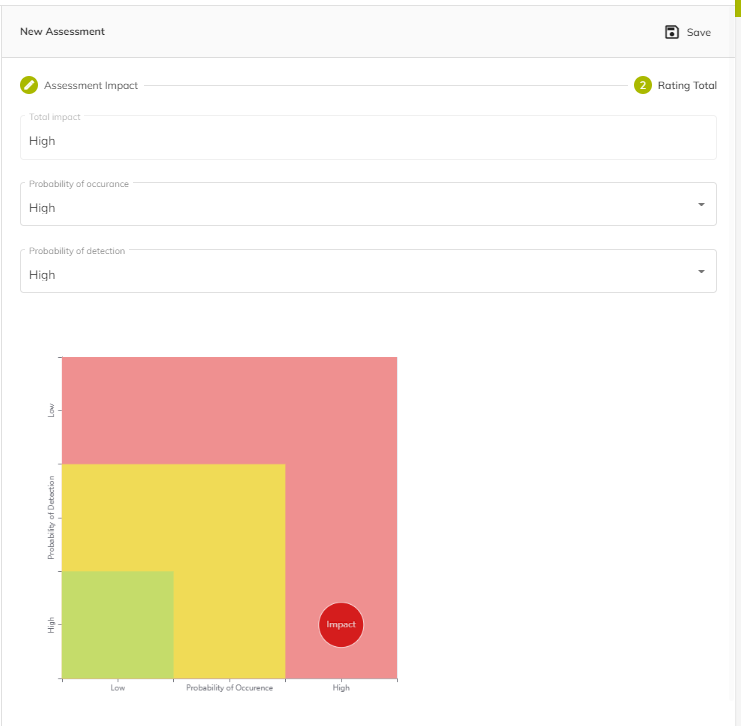Click the pink high-risk zone at the top of the chart
Viewport: 741px width, 726px height.
230,410
